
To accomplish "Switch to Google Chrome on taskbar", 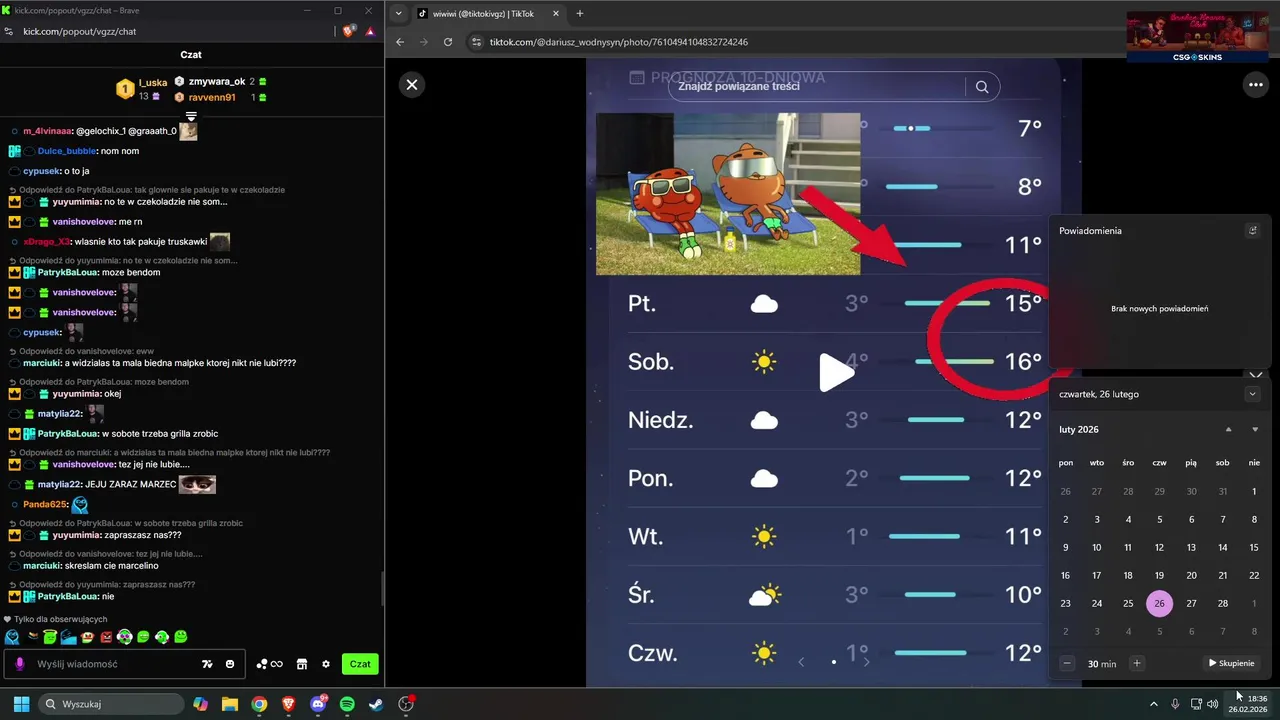I will point(259,704).
